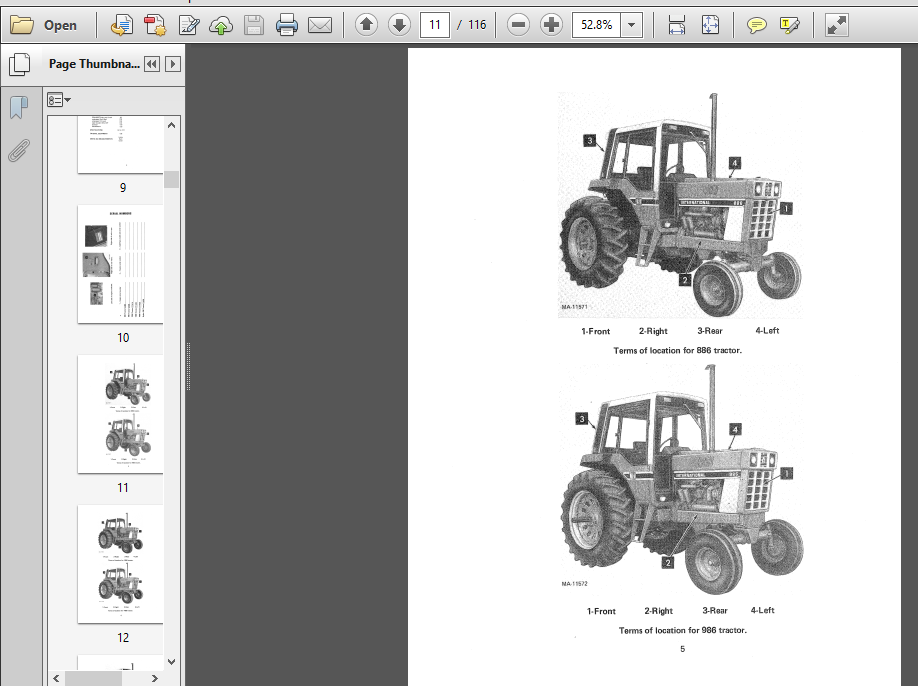Select page 10 thumbnail
Image resolution: width=918 pixels, height=686 pixels.
pyautogui.click(x=120, y=263)
